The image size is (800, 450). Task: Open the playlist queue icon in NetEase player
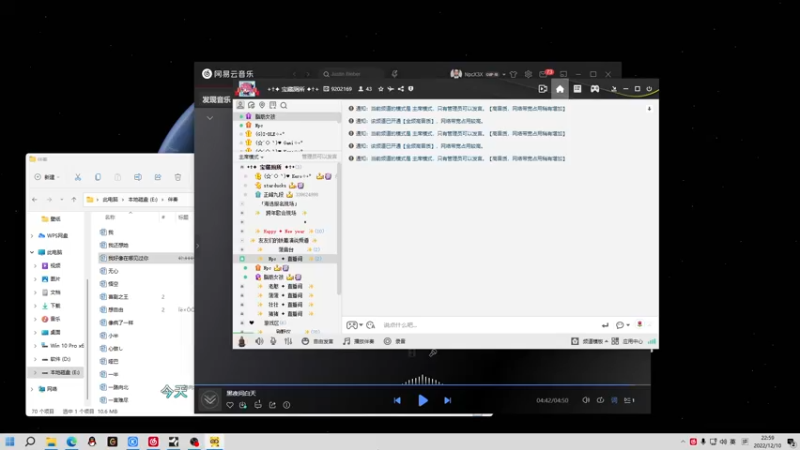[x=629, y=400]
